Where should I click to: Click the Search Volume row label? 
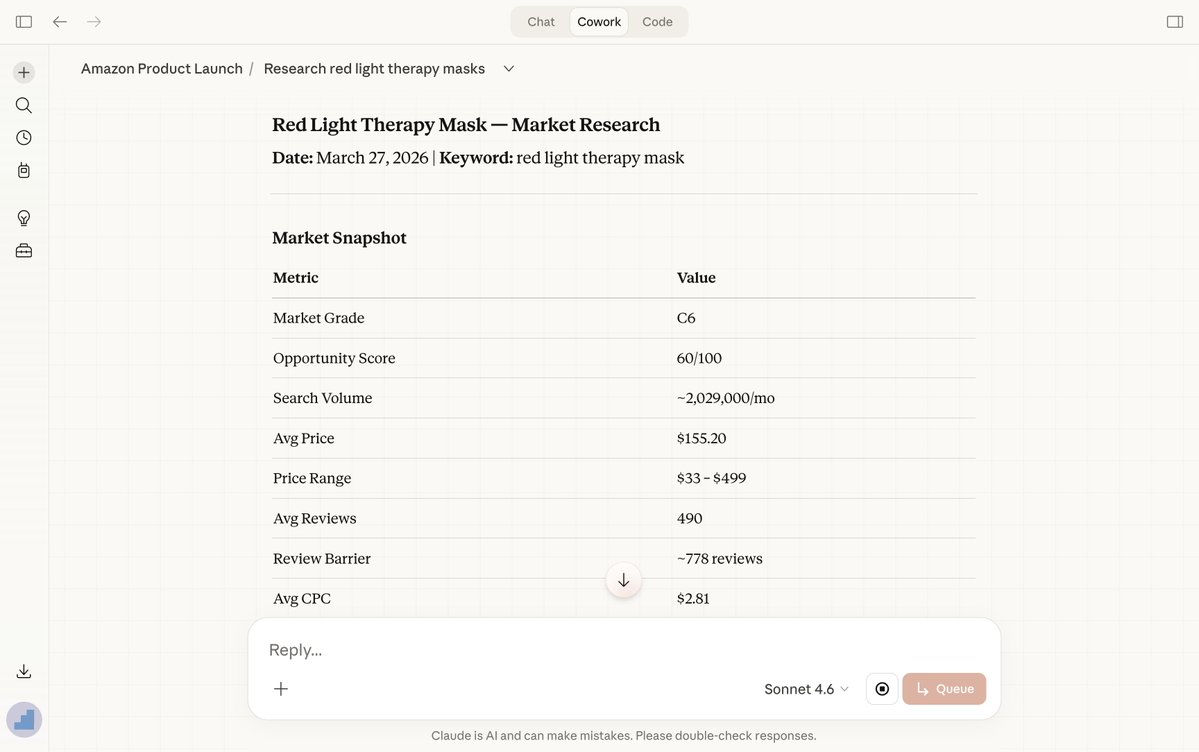(323, 399)
